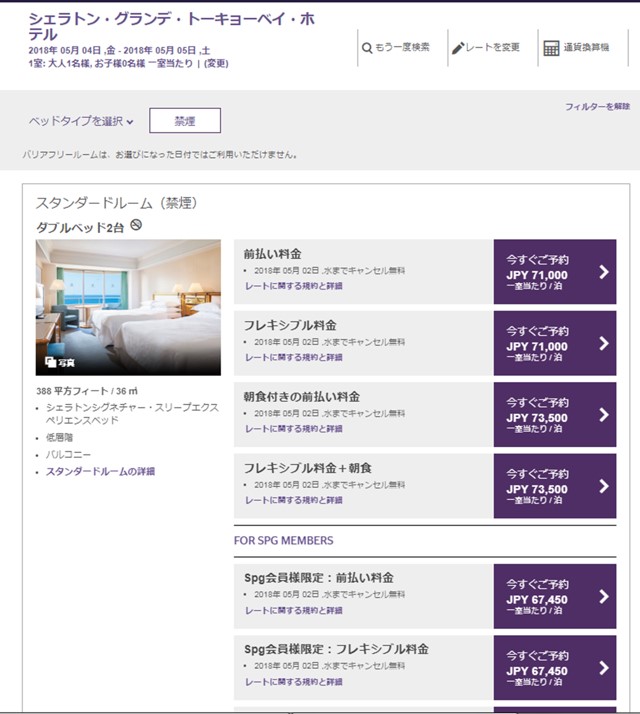Book Spg会員様限定：フレキシブル料金 at JPY 67,450
This screenshot has height=714, width=640.
click(x=555, y=668)
